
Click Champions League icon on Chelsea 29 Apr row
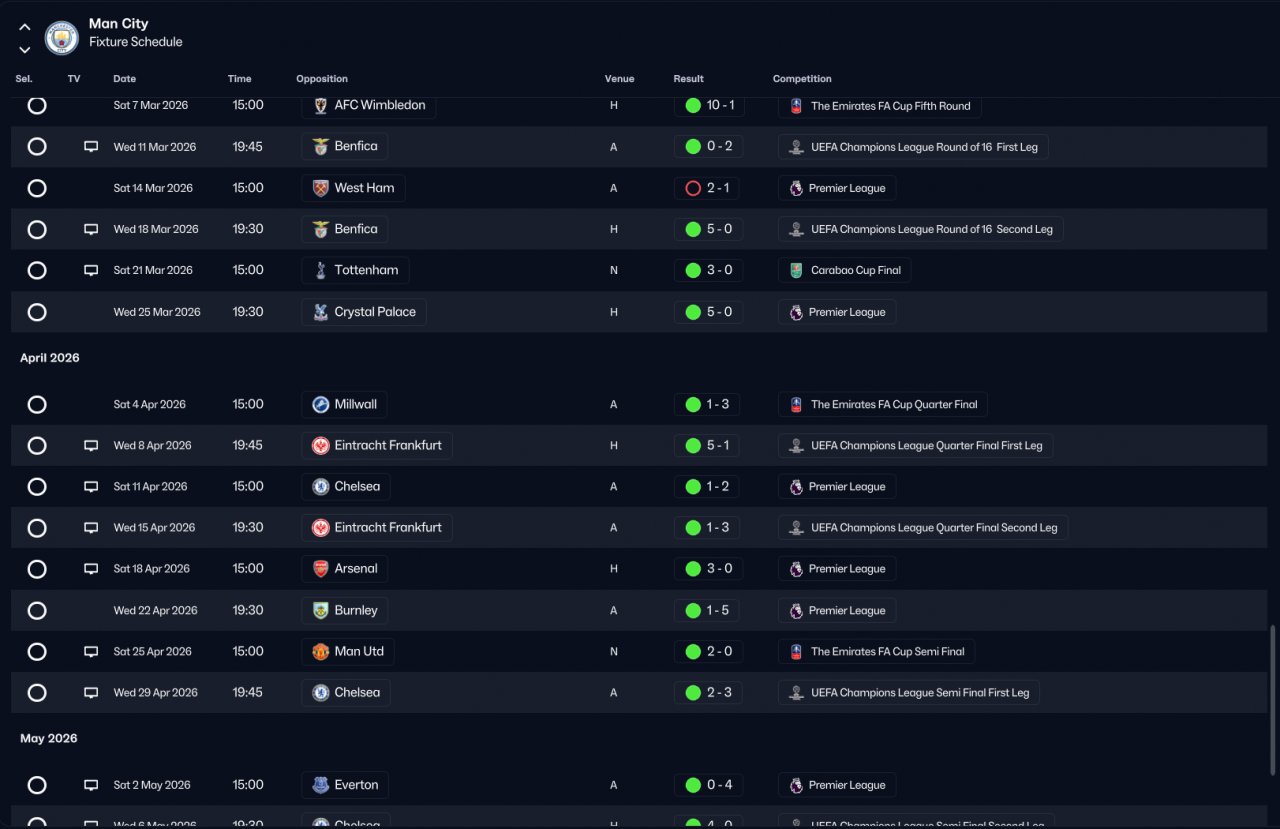click(x=796, y=693)
